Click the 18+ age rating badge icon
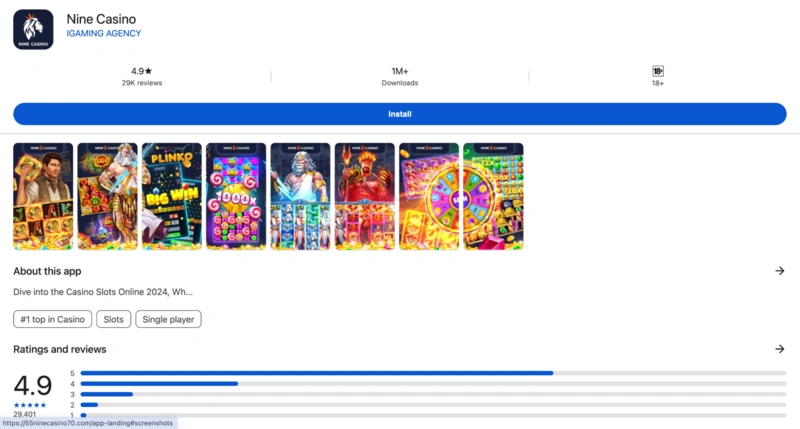The height and width of the screenshot is (429, 800). click(x=658, y=71)
